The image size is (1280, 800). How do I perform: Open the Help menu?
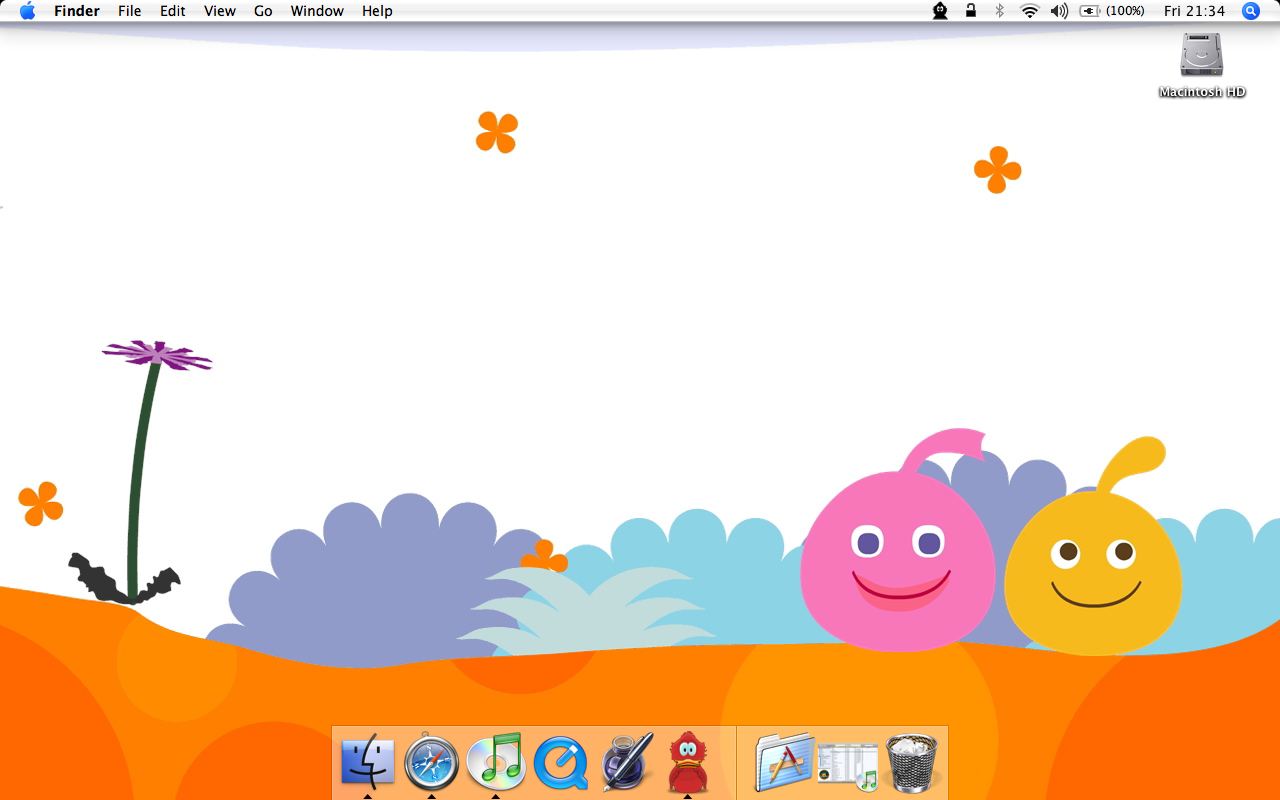[377, 11]
